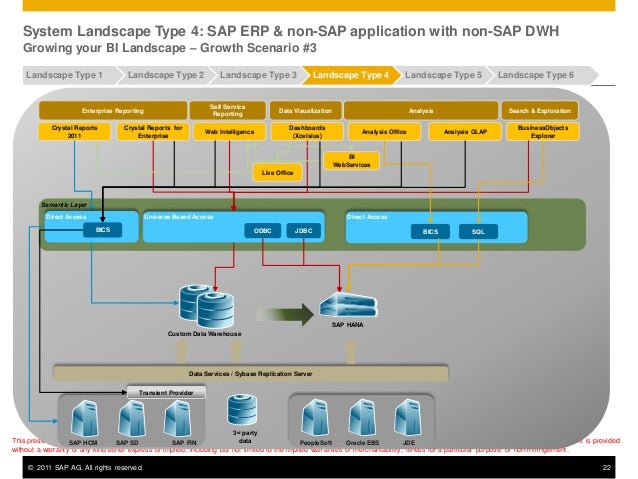Click the Universe Based Access label

[x=178, y=217]
